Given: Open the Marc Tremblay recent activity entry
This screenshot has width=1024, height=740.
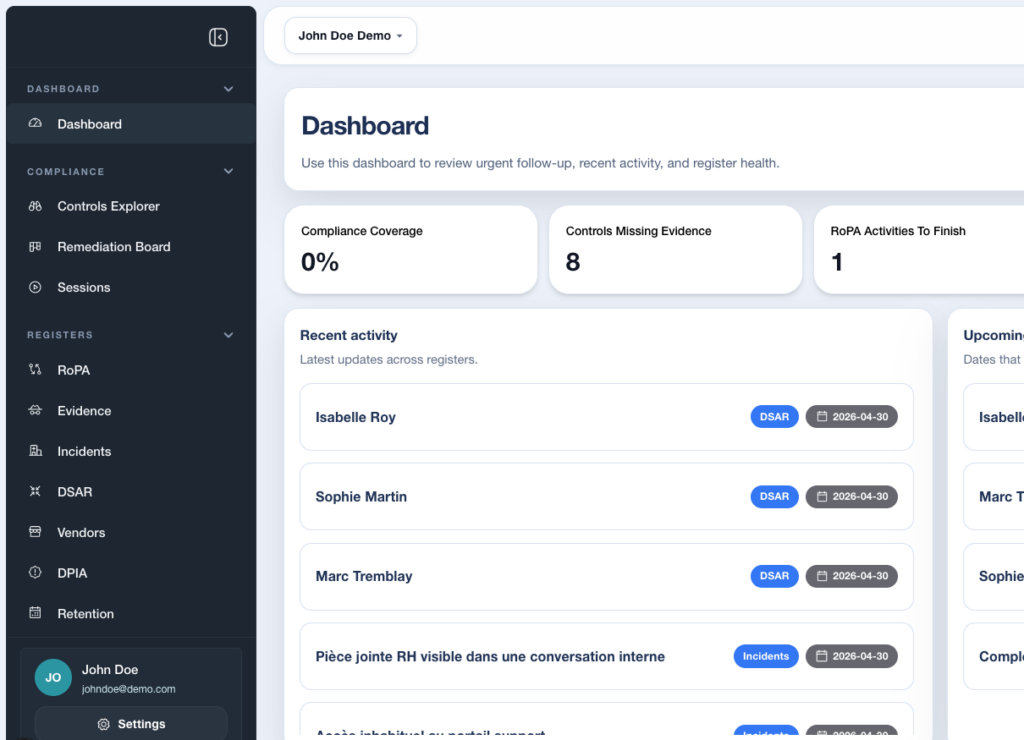Looking at the screenshot, I should pos(606,576).
